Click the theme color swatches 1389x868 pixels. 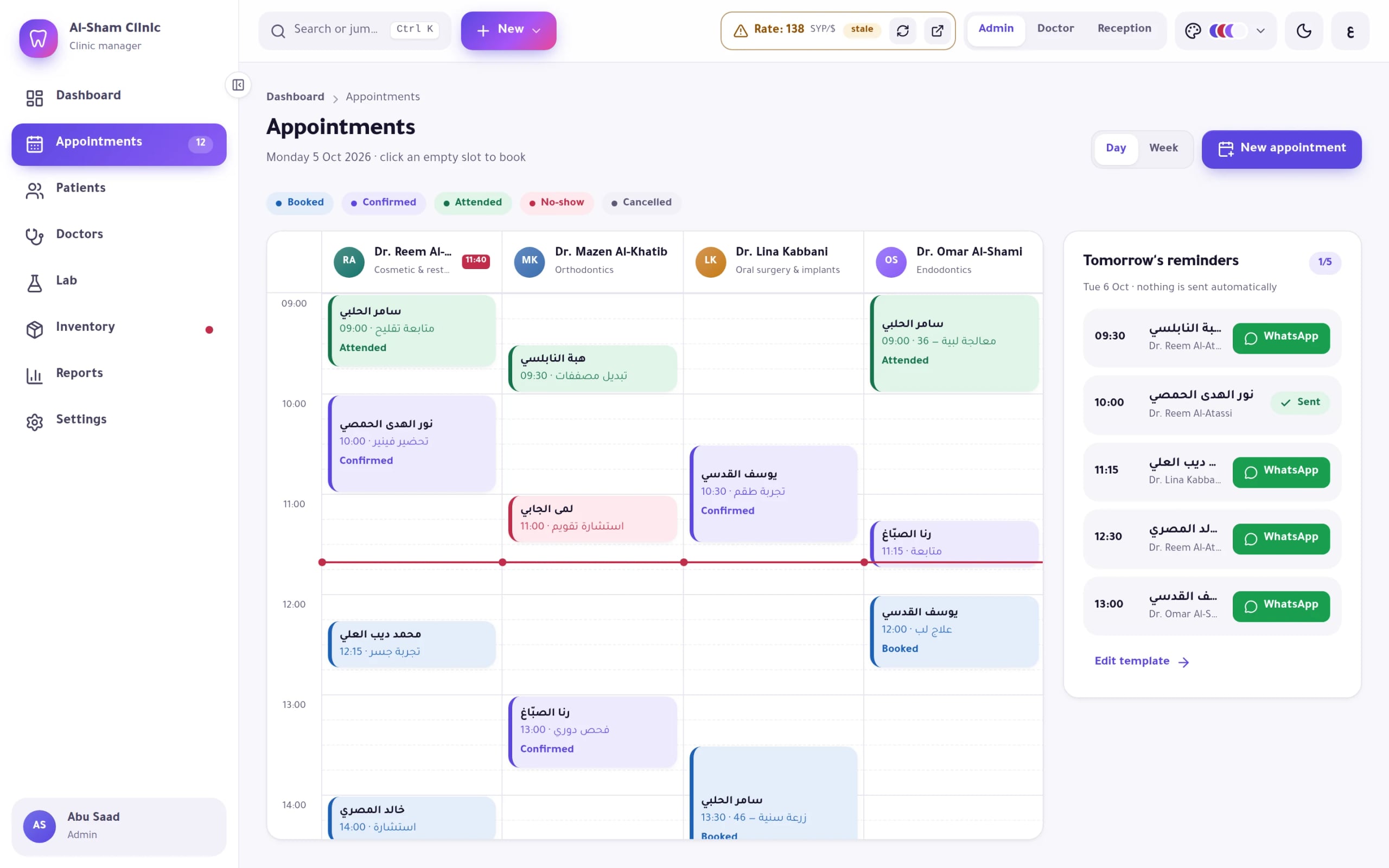(1228, 30)
